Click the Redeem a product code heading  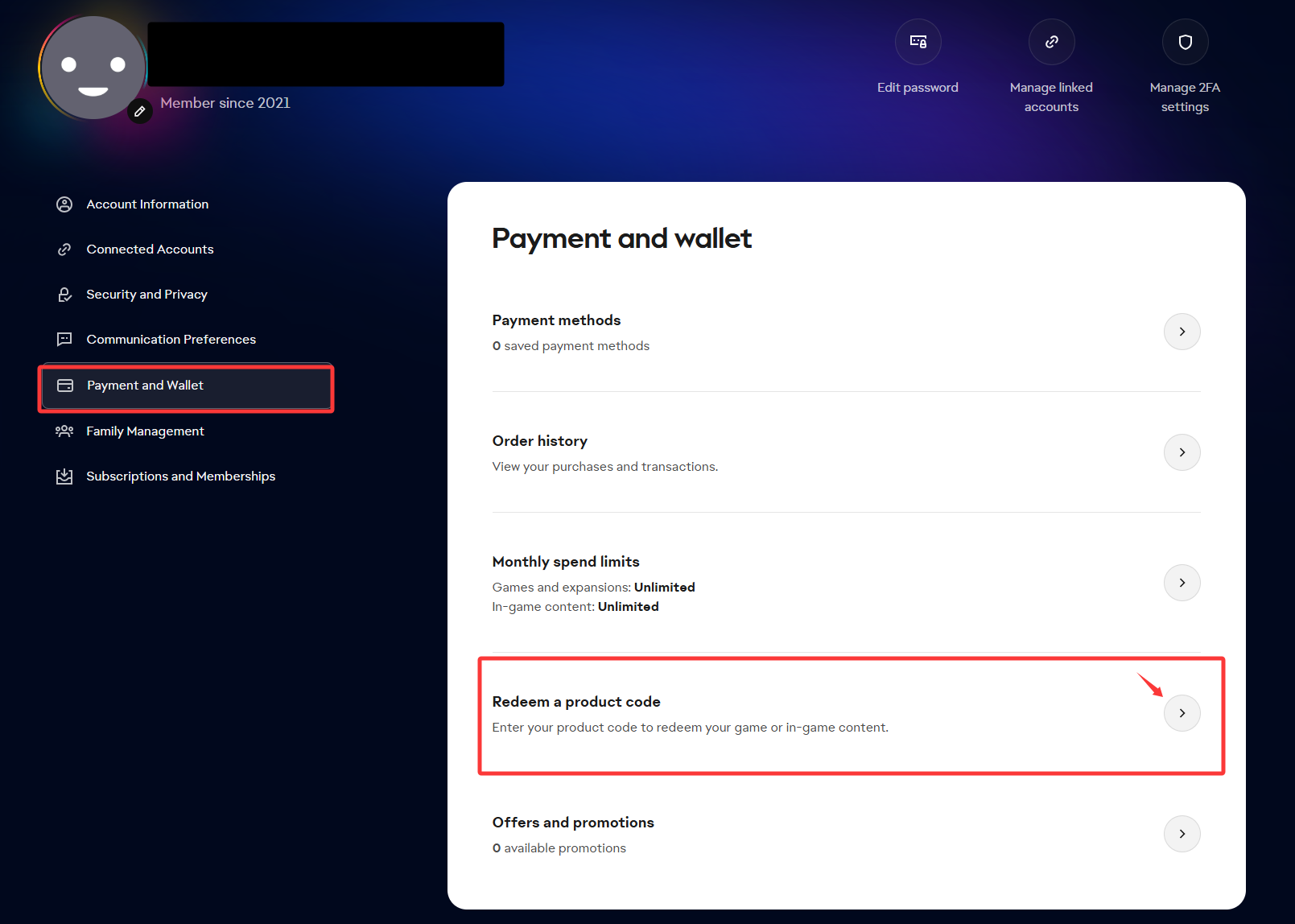(576, 702)
